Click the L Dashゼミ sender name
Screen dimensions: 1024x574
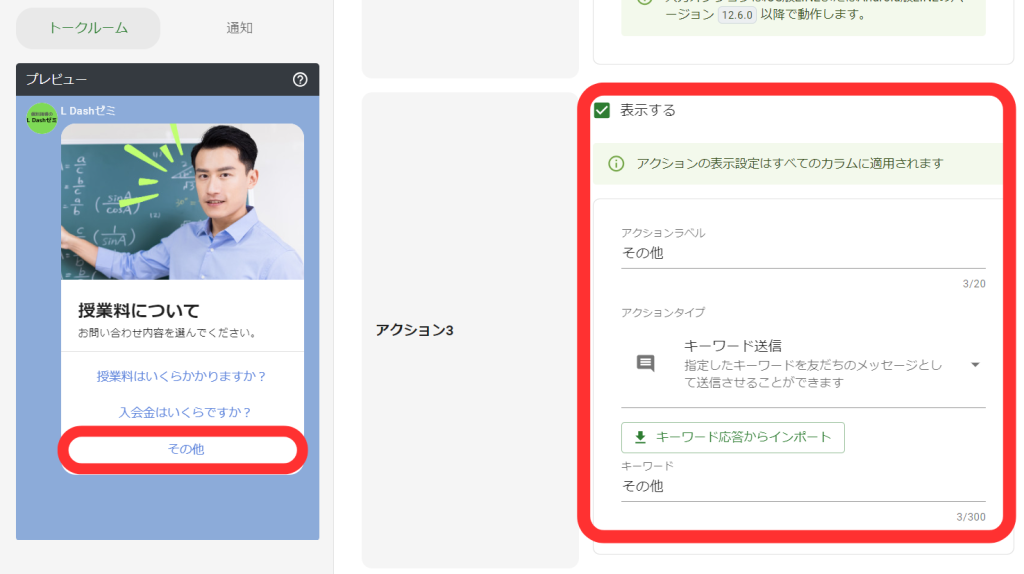click(x=88, y=110)
